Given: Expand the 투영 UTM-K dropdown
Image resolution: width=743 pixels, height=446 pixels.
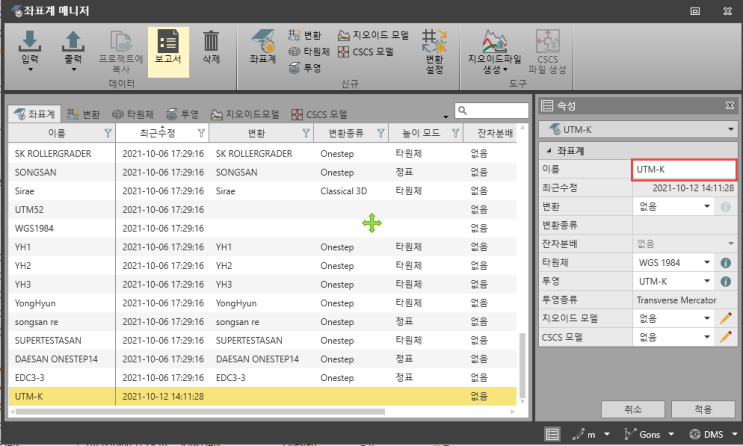Looking at the screenshot, I should [707, 282].
